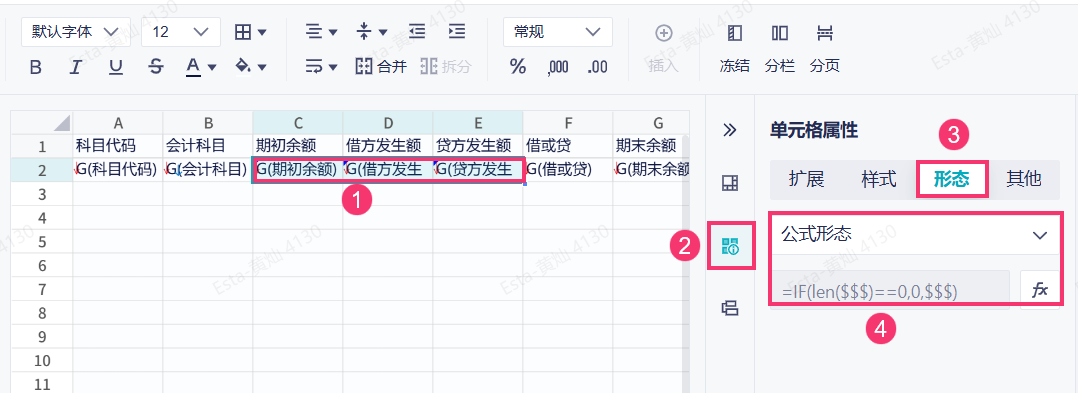Select cell 科目代码 in row 1
The image size is (1080, 393).
(118, 146)
